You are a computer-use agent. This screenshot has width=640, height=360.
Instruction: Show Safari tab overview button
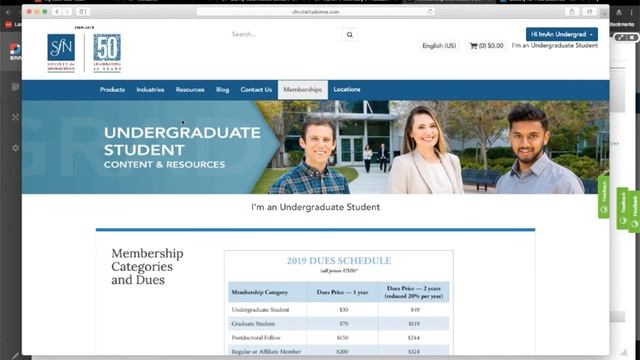[589, 12]
